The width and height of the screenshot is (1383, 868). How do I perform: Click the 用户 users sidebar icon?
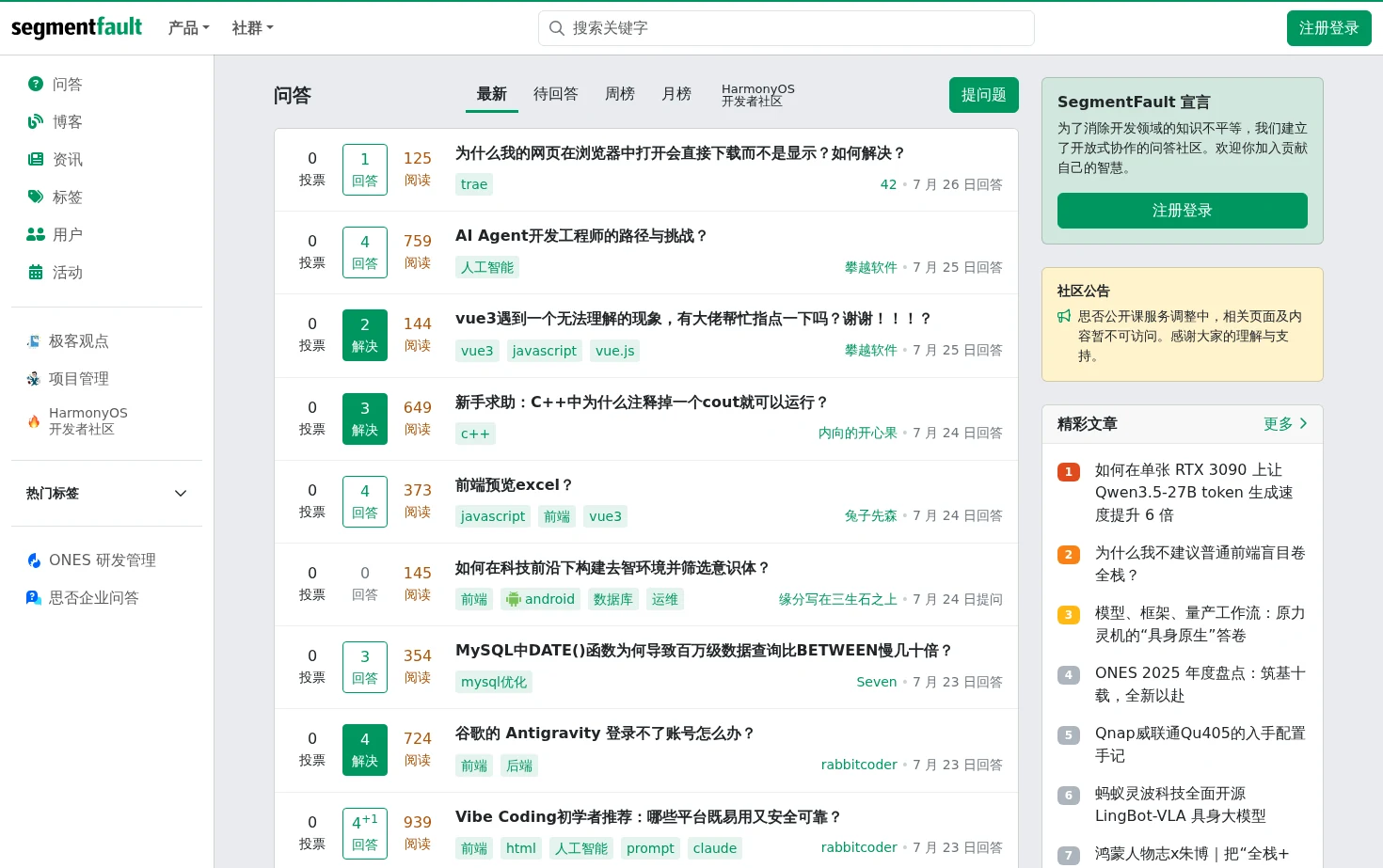36,234
